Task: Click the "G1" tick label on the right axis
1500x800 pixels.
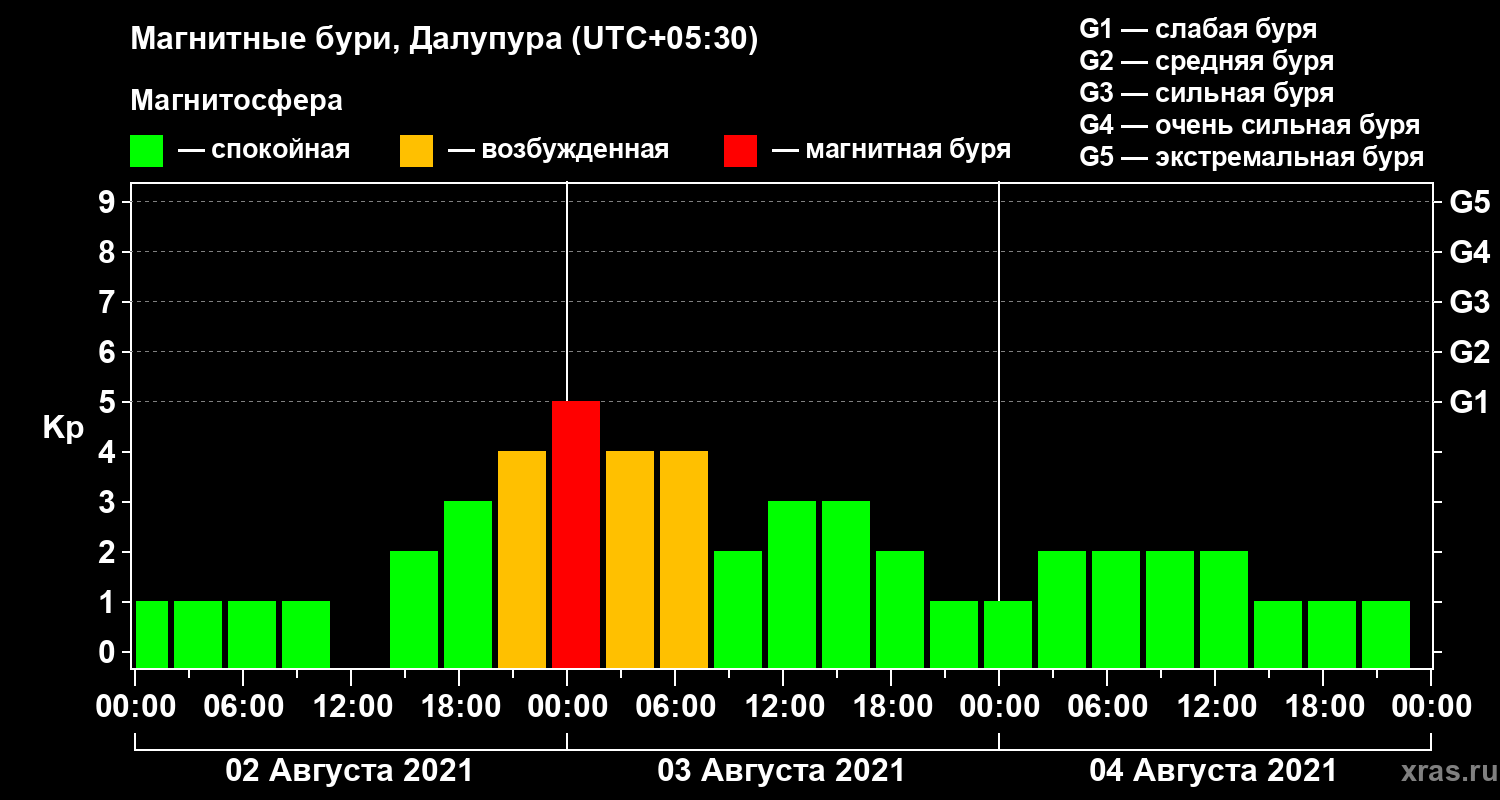Action: tap(1469, 402)
